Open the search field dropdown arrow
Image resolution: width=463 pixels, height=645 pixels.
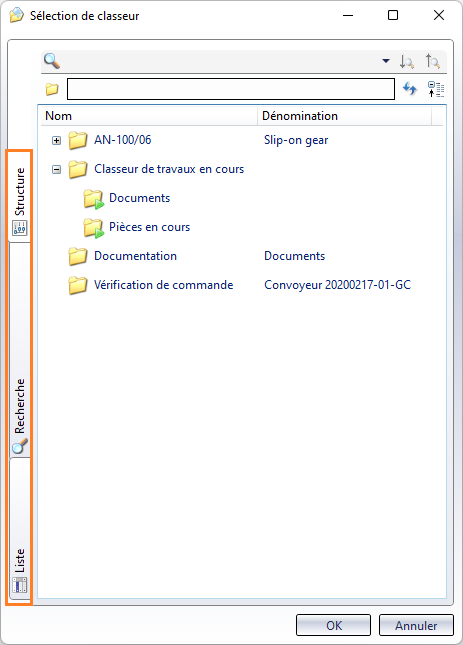click(386, 61)
